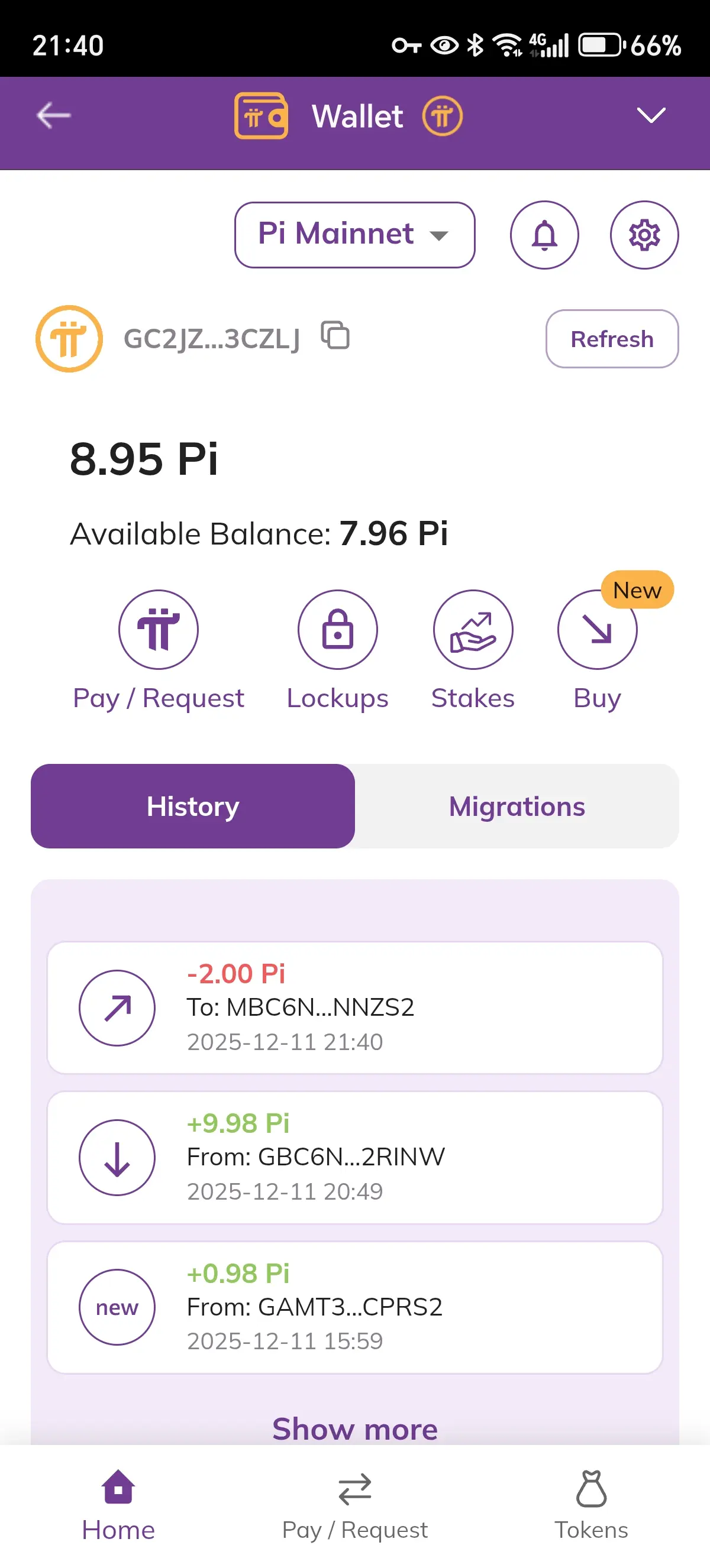
Task: Tap the Lockups padlock icon
Action: click(337, 630)
